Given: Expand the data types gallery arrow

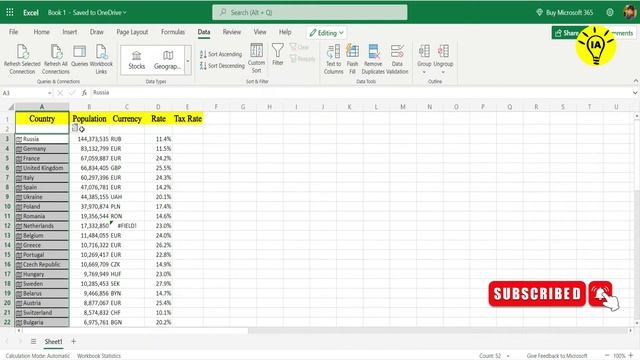Looking at the screenshot, I should point(188,61).
